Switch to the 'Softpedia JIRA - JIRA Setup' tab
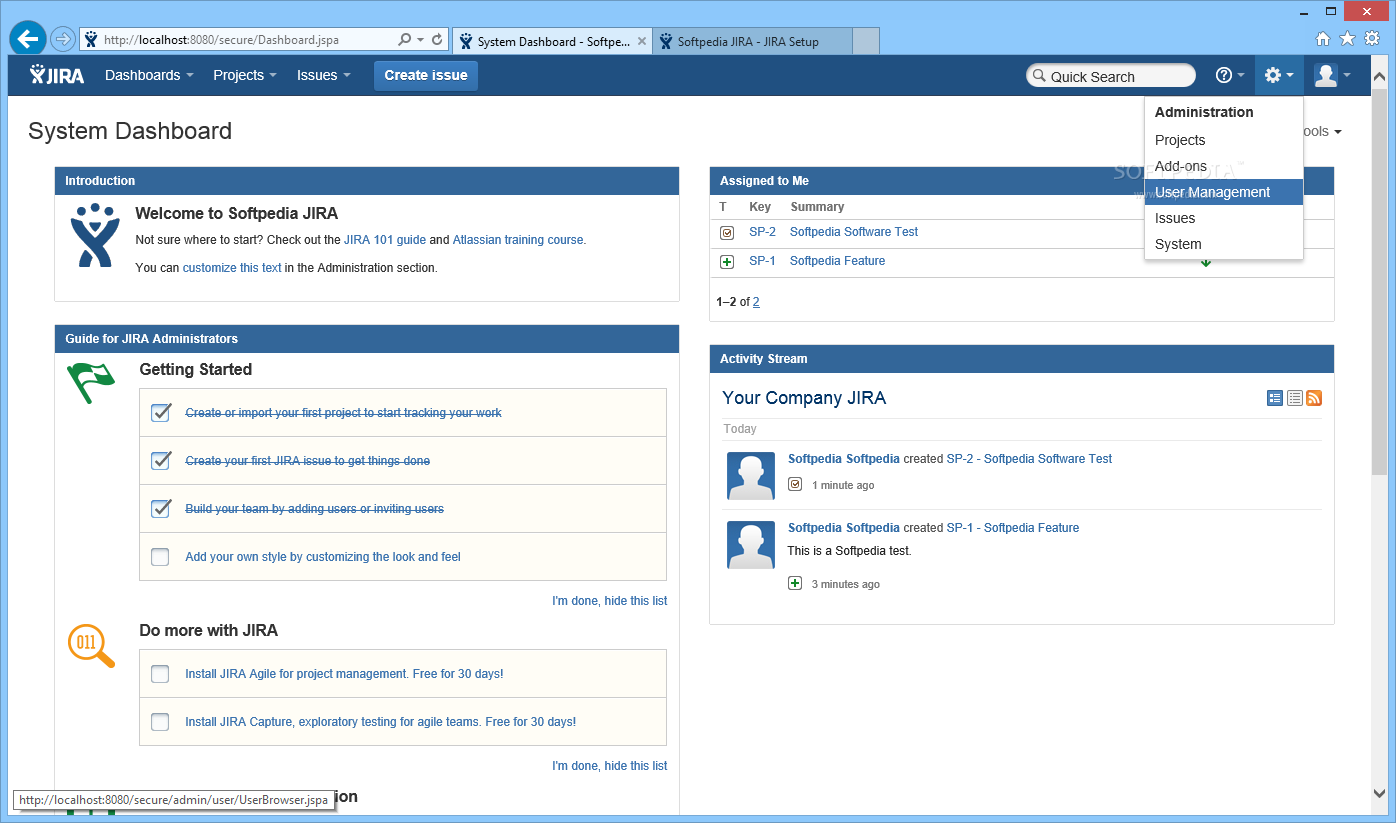The image size is (1396, 823). [x=752, y=42]
